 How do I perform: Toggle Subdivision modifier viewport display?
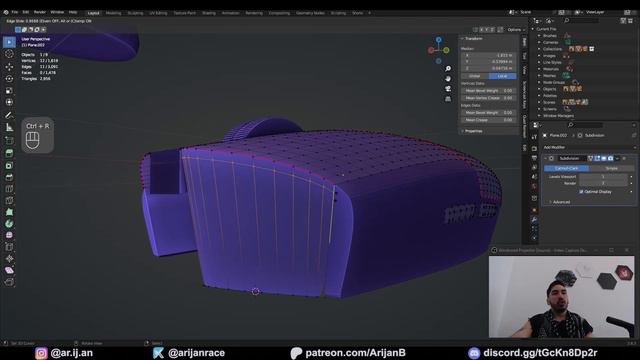(604, 158)
